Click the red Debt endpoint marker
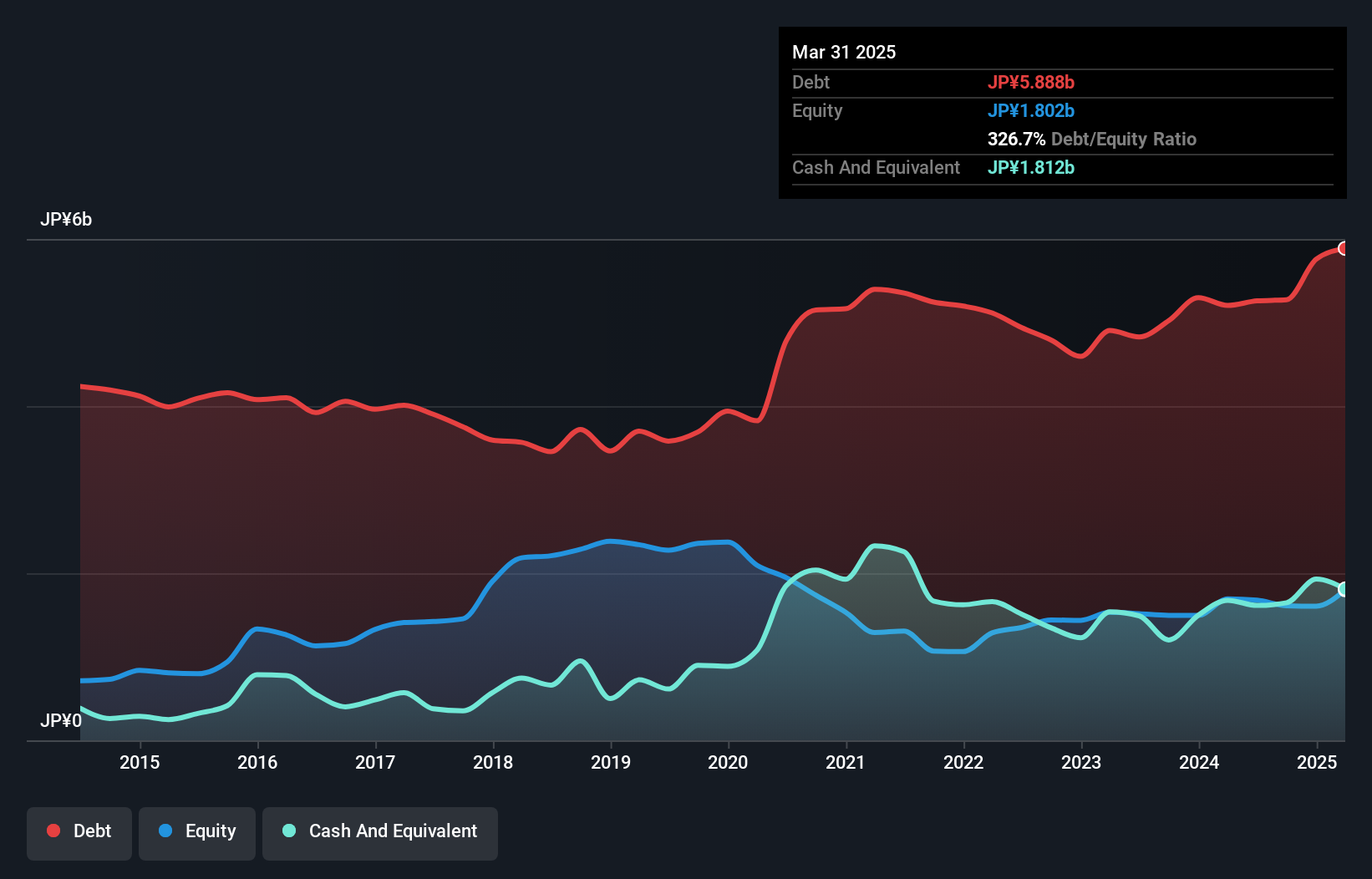The width and height of the screenshot is (1372, 879). (x=1344, y=248)
